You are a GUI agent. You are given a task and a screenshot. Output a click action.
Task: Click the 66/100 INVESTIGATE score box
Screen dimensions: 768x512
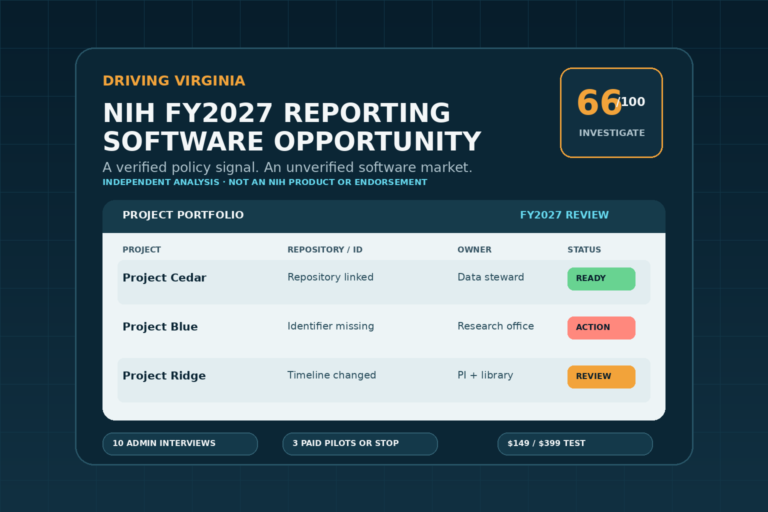tap(611, 113)
